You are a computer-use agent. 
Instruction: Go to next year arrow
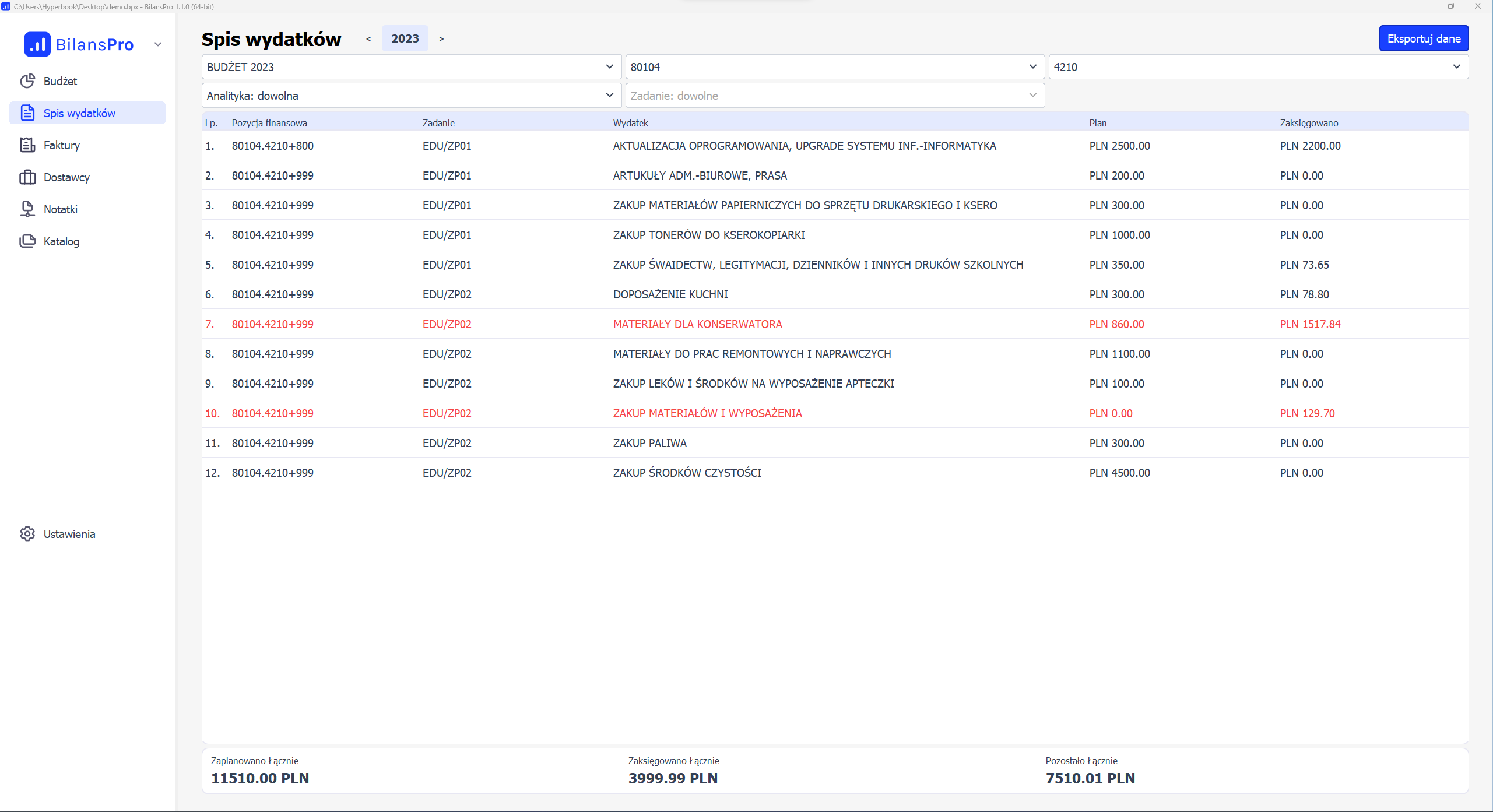point(441,38)
